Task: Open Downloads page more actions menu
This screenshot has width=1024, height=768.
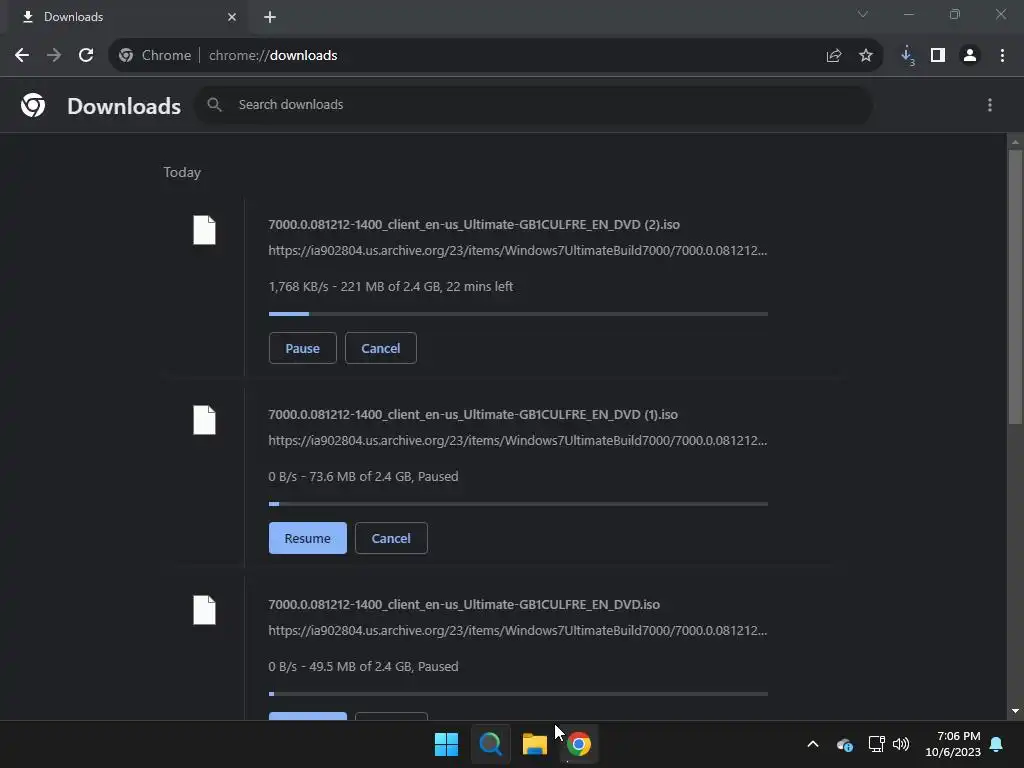Action: coord(990,105)
